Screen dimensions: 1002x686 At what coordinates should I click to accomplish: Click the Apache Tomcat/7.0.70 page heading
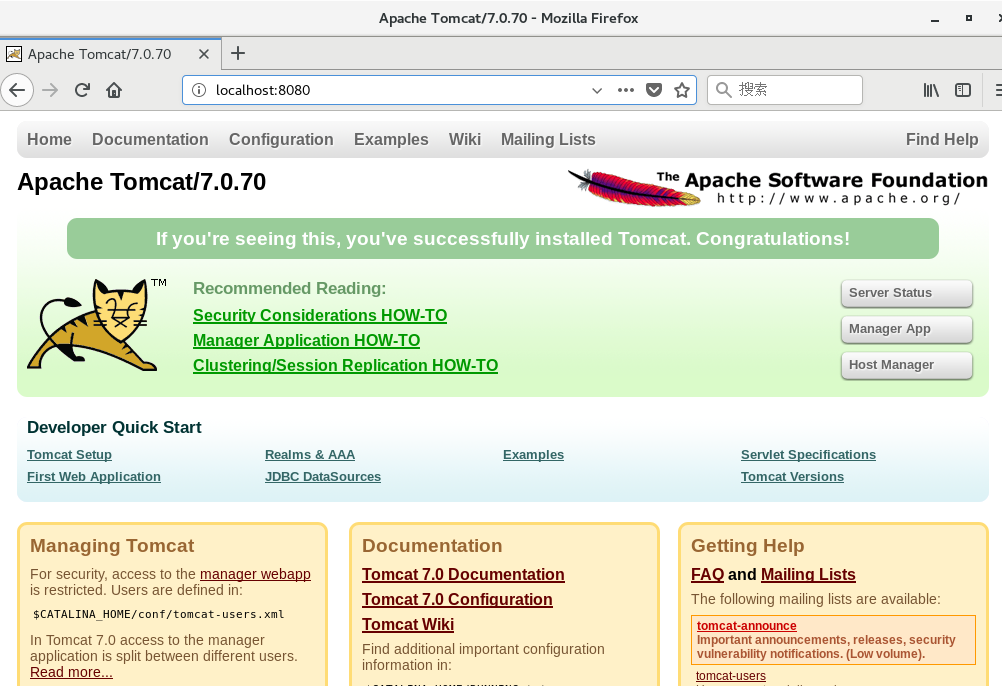pyautogui.click(x=141, y=181)
